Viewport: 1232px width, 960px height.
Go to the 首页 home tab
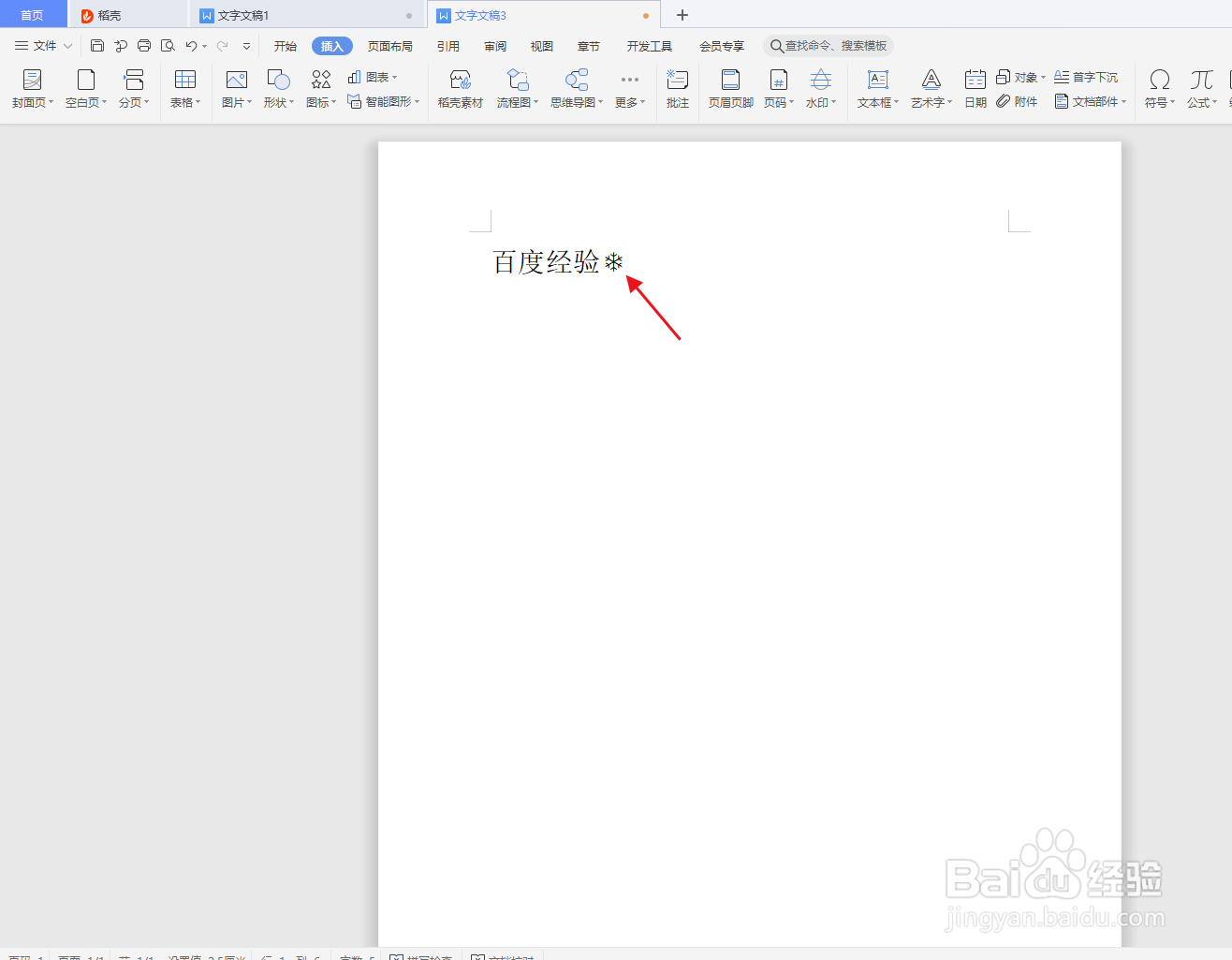pyautogui.click(x=33, y=15)
